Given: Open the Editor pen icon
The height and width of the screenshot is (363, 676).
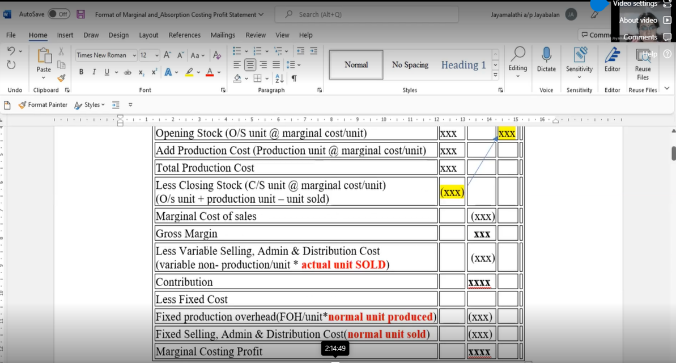Looking at the screenshot, I should [x=612, y=55].
